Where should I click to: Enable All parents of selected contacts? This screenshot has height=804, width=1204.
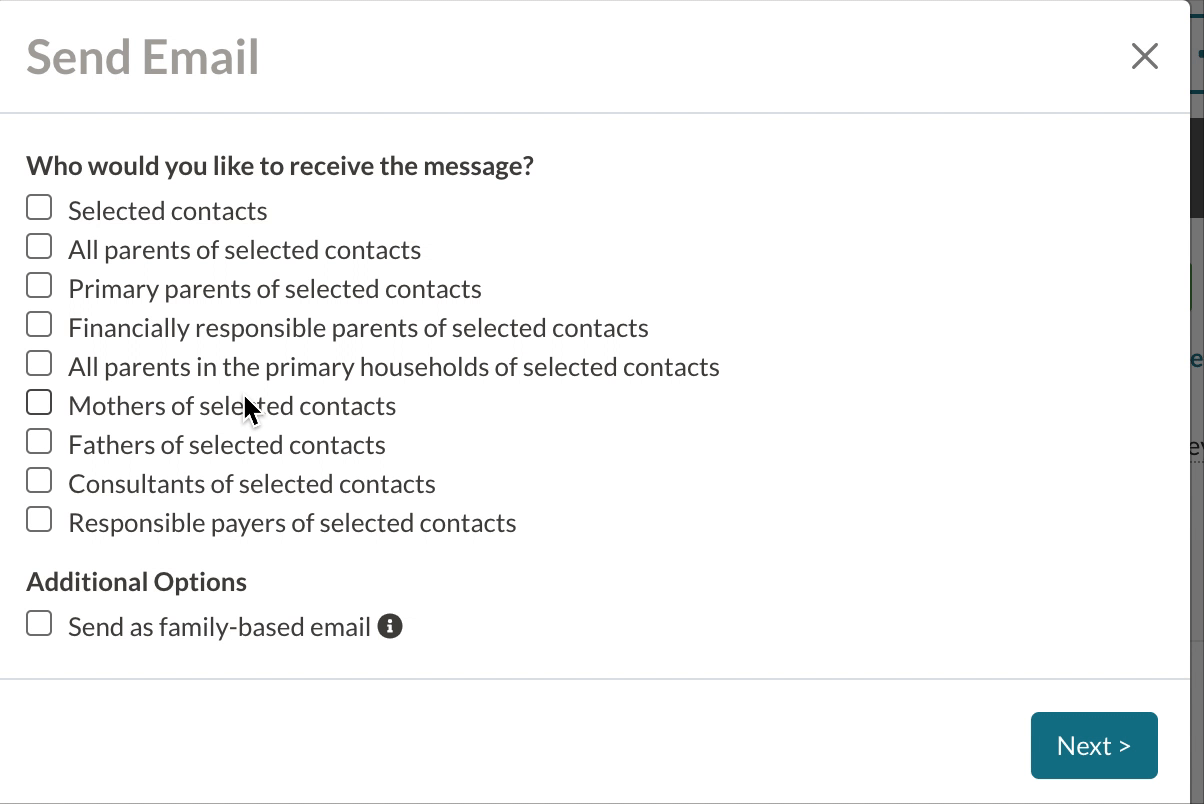[39, 246]
